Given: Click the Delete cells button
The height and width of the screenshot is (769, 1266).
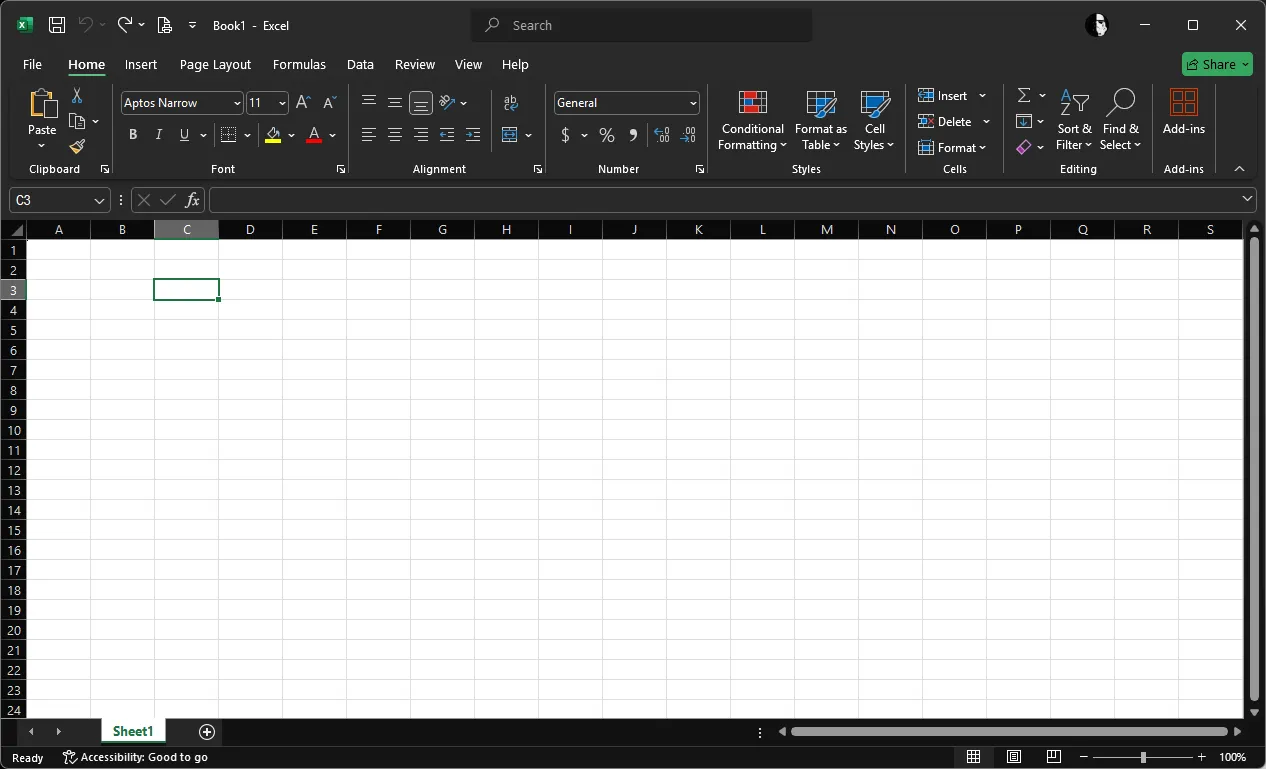Looking at the screenshot, I should tap(945, 121).
